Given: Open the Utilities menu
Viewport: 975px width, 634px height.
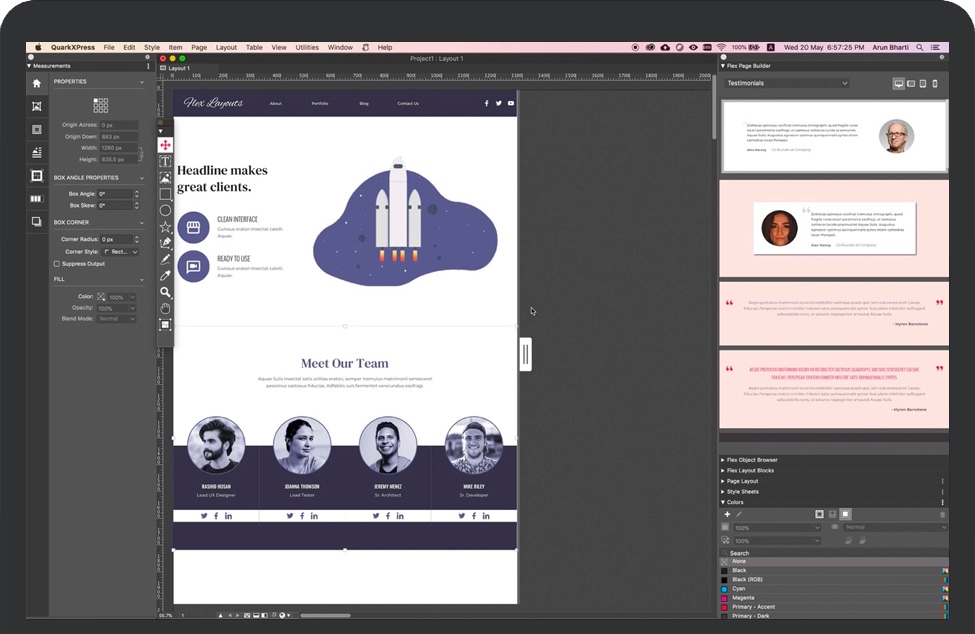Looking at the screenshot, I should (x=307, y=47).
